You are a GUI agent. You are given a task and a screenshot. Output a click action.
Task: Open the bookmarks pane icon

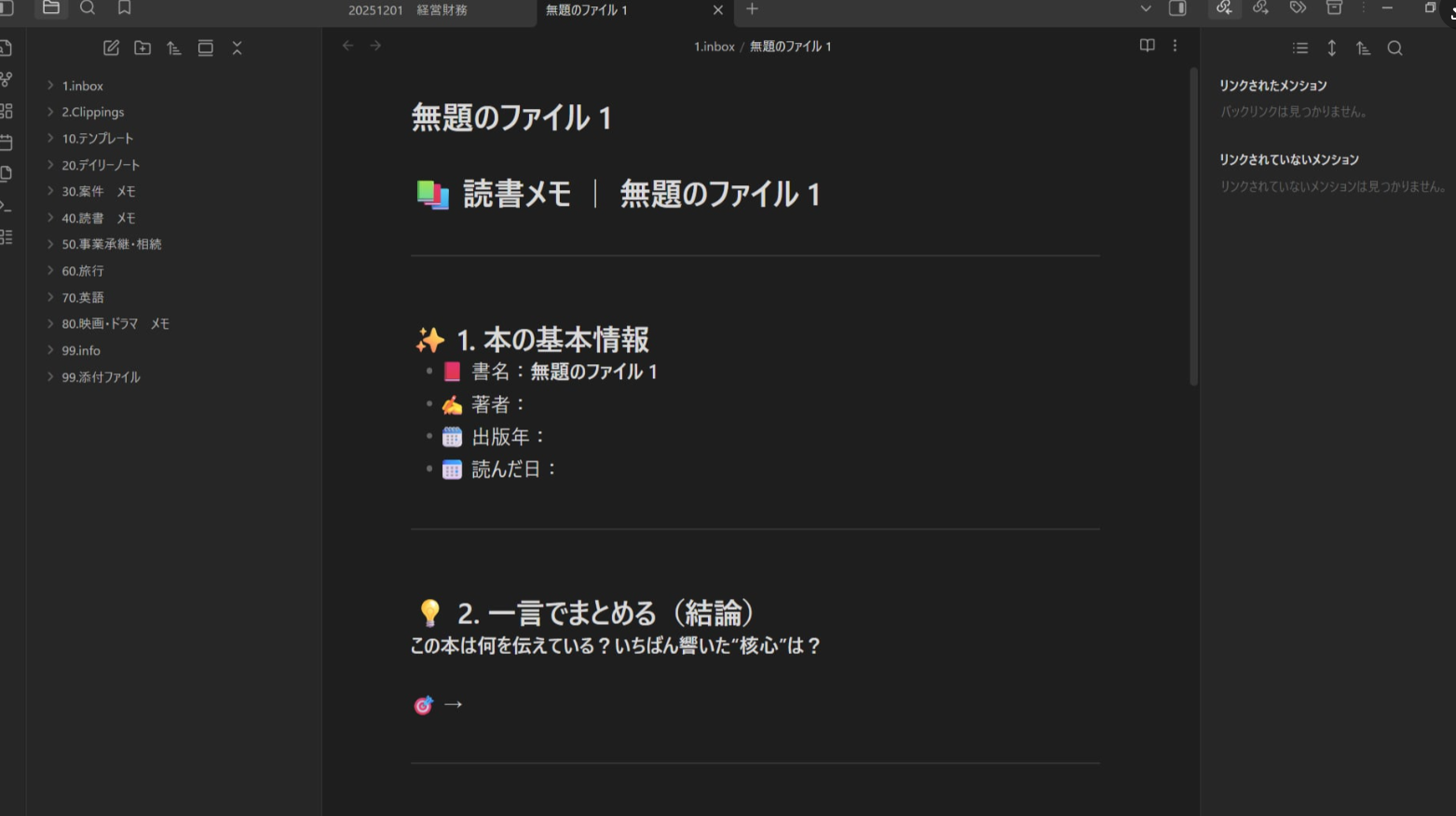(x=124, y=8)
